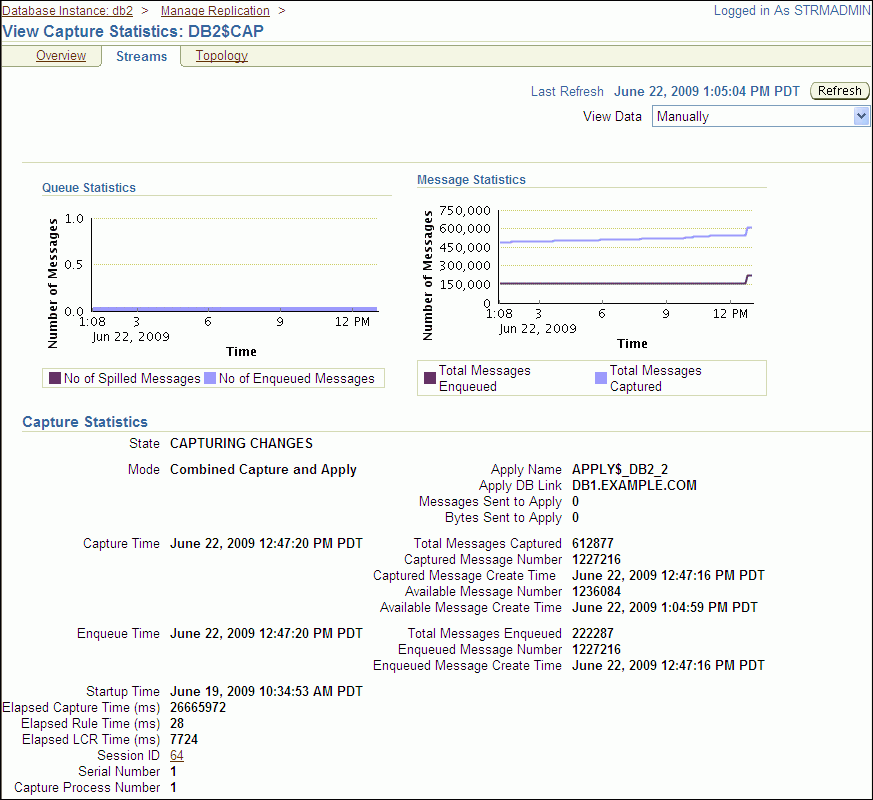Click the Capture Statistics section heading

pyautogui.click(x=85, y=422)
